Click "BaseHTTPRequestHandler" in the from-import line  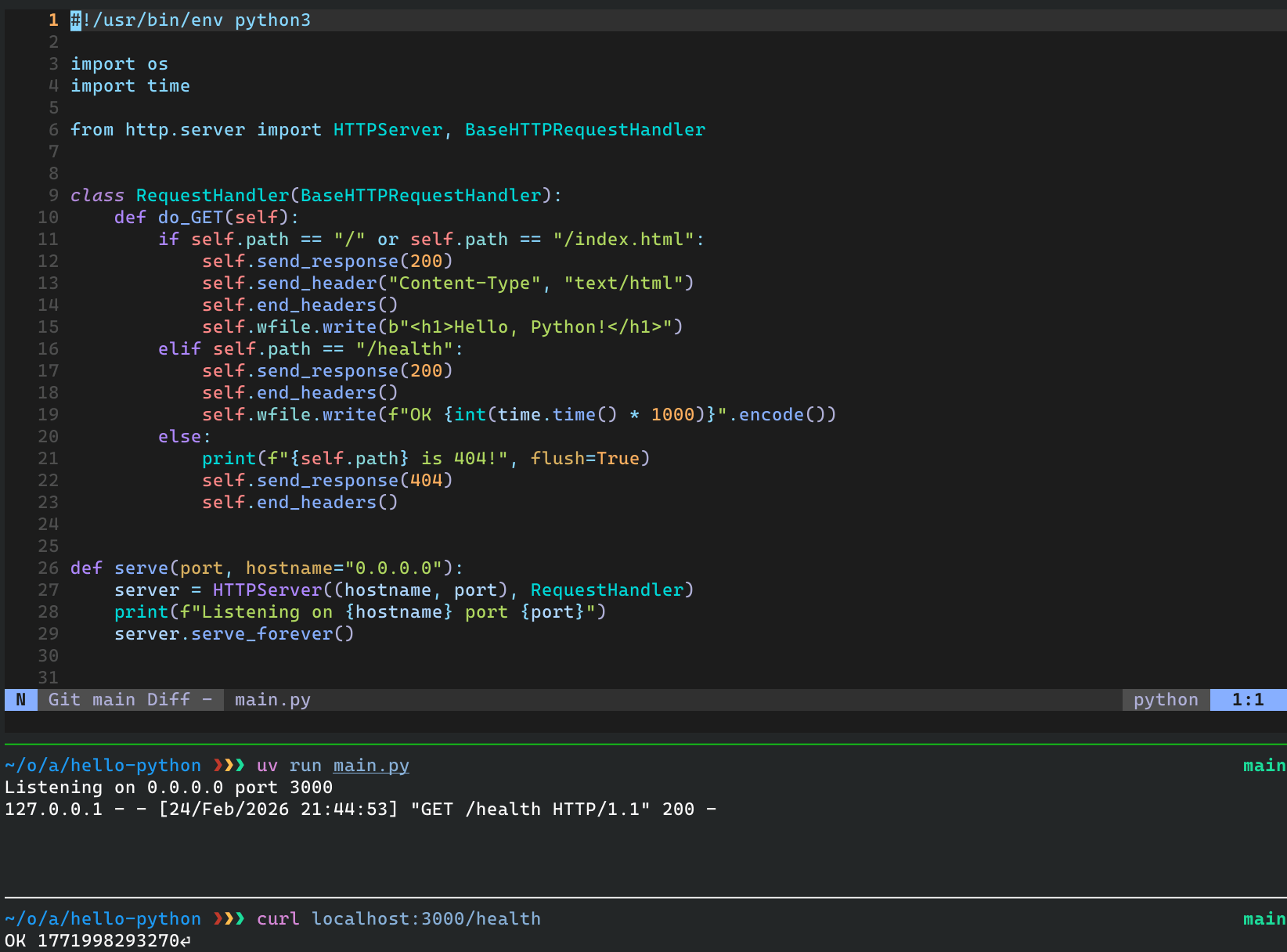coord(585,130)
